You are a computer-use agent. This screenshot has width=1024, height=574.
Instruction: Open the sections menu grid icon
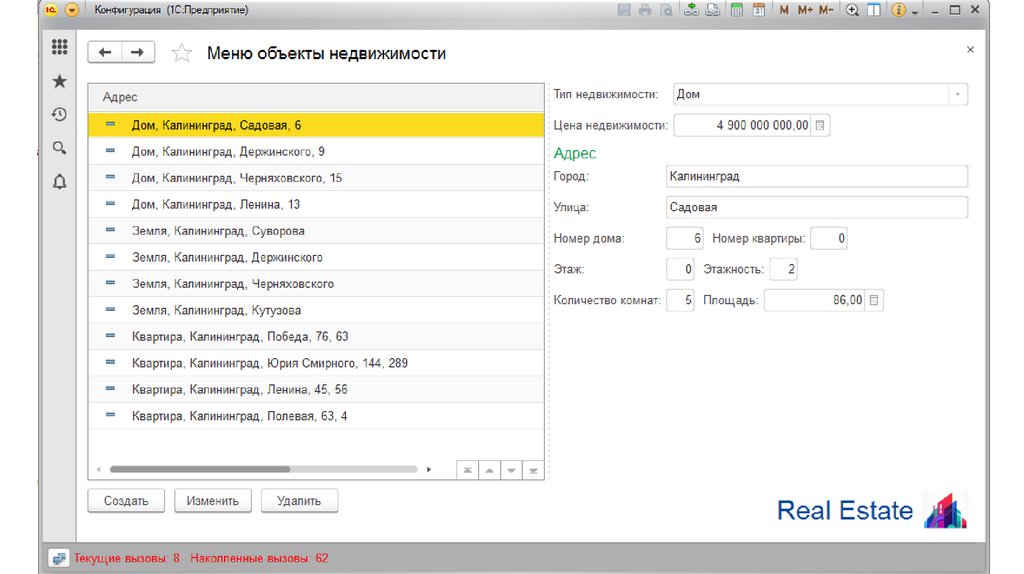point(59,47)
